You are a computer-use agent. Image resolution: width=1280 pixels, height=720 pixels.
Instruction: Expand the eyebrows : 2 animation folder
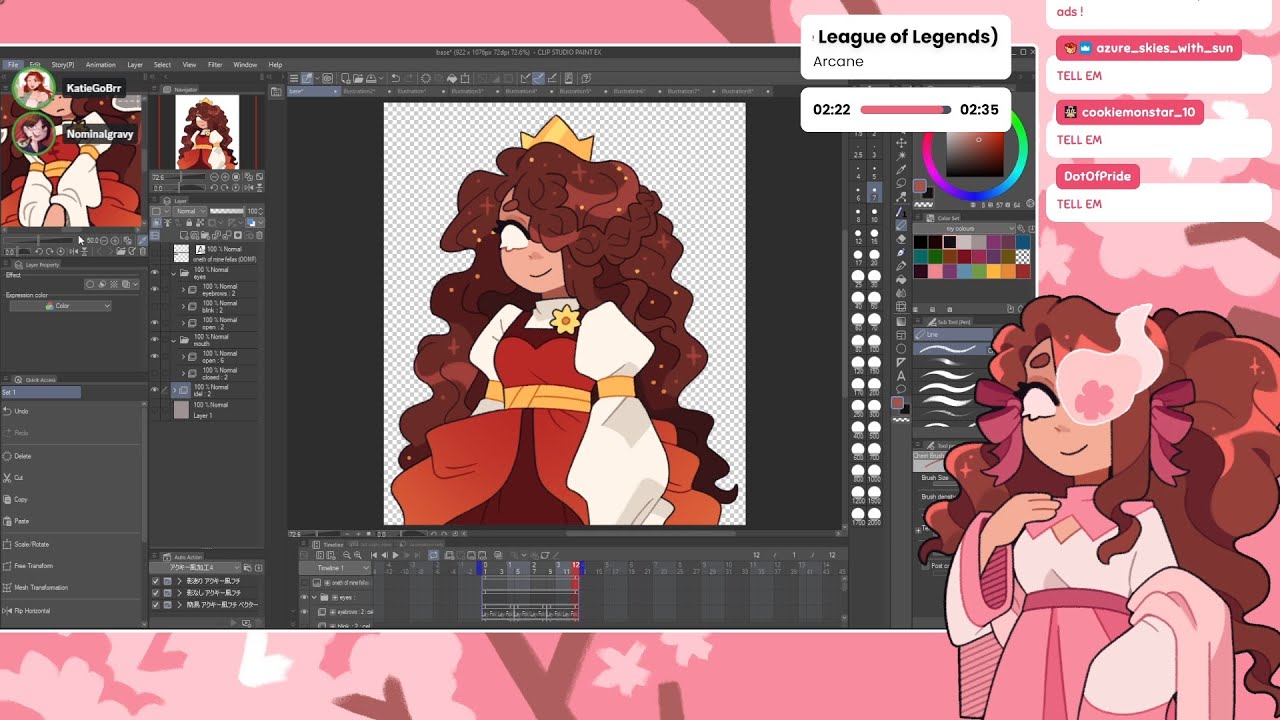(183, 289)
